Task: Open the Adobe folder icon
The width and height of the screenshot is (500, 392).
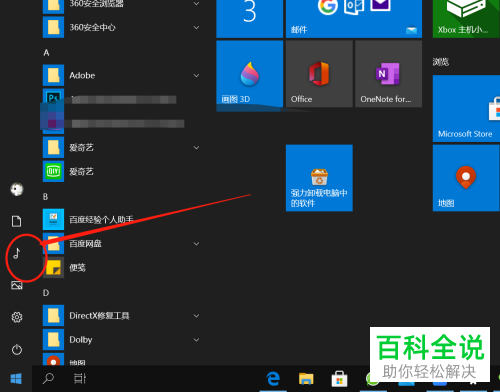Action: click(x=53, y=75)
